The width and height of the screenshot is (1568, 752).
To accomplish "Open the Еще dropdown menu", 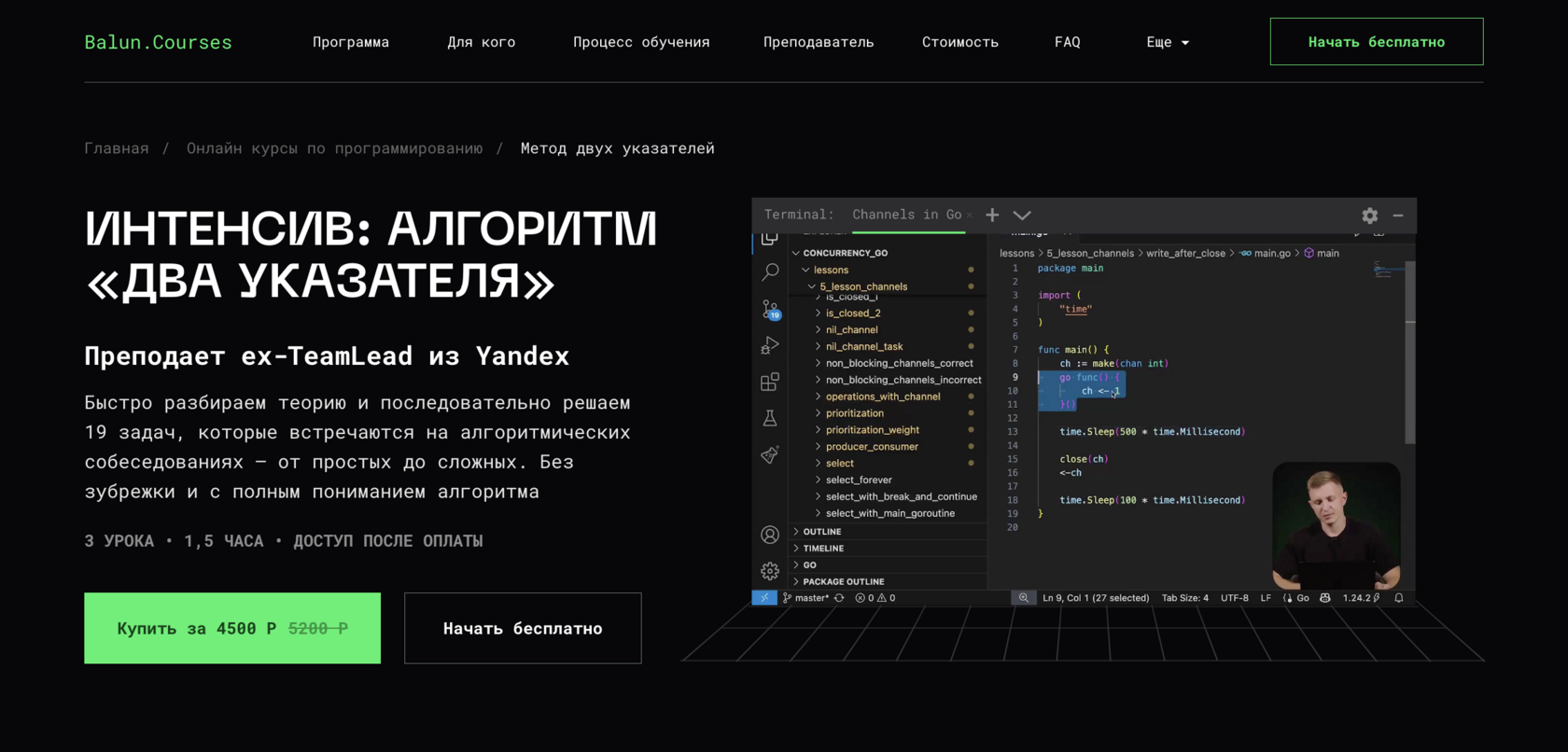I will [1168, 42].
